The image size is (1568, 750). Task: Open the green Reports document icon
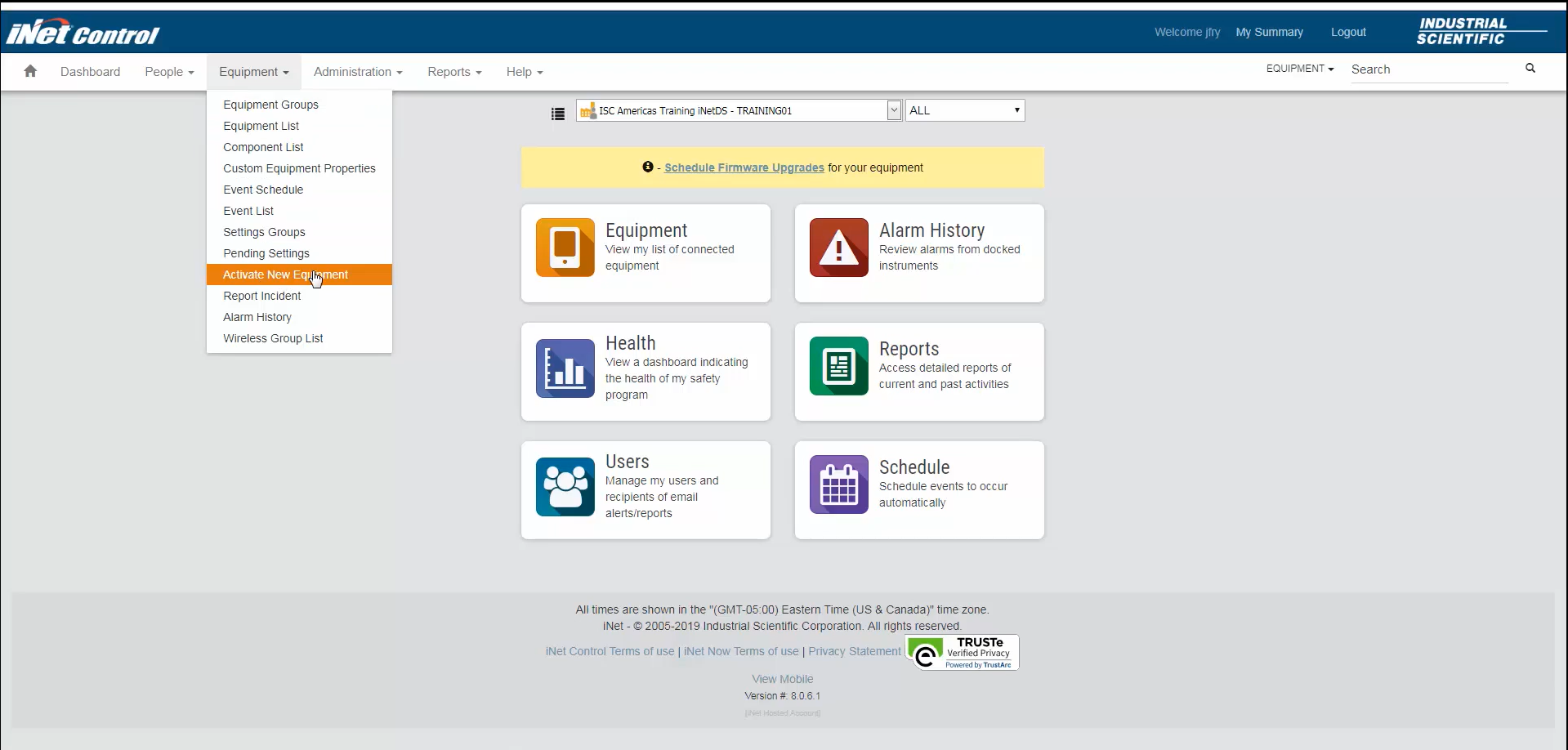(x=838, y=366)
